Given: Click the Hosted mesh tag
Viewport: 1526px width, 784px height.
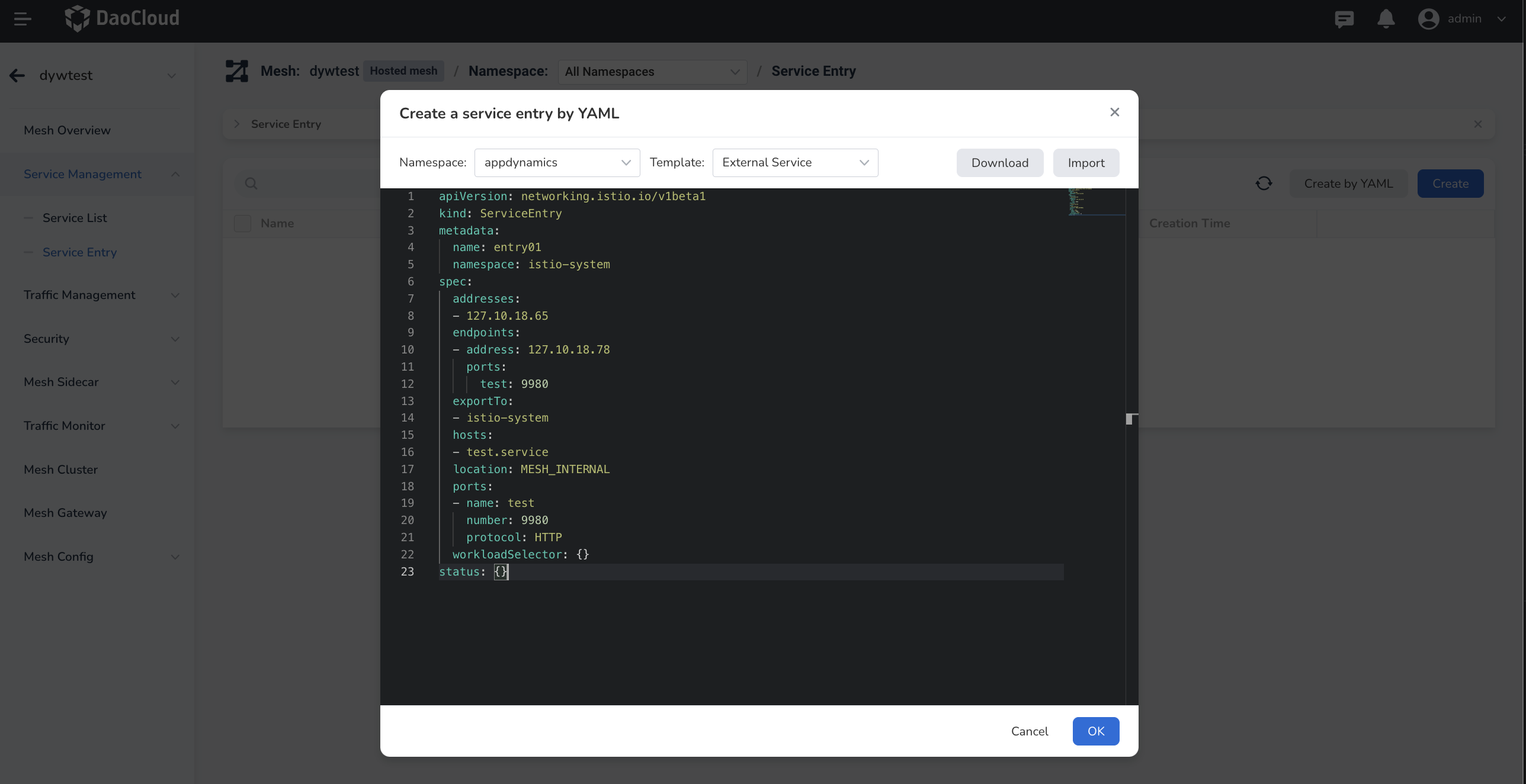Looking at the screenshot, I should [x=403, y=71].
